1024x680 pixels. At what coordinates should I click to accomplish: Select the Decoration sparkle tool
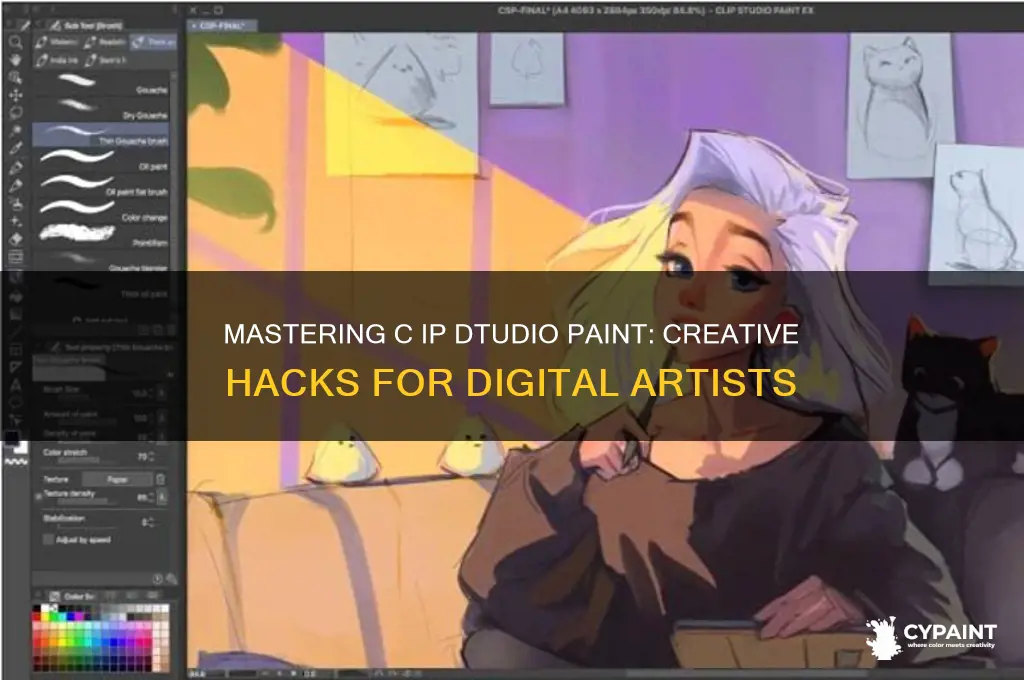click(x=16, y=221)
